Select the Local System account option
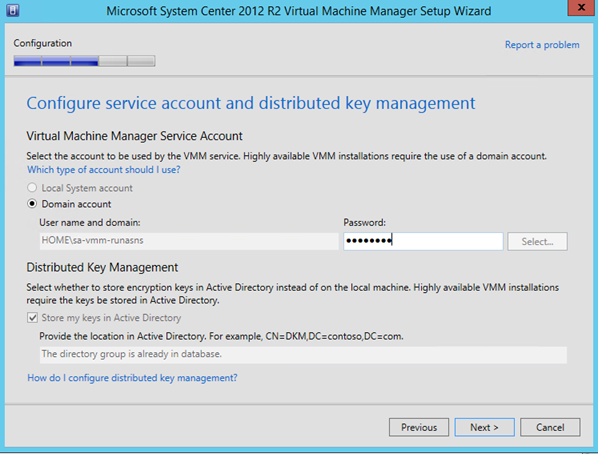Viewport: 598px width, 454px height. click(x=32, y=188)
